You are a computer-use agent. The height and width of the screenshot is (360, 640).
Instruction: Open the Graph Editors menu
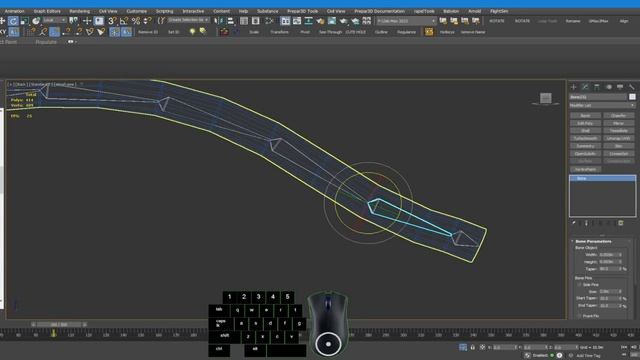(47, 11)
